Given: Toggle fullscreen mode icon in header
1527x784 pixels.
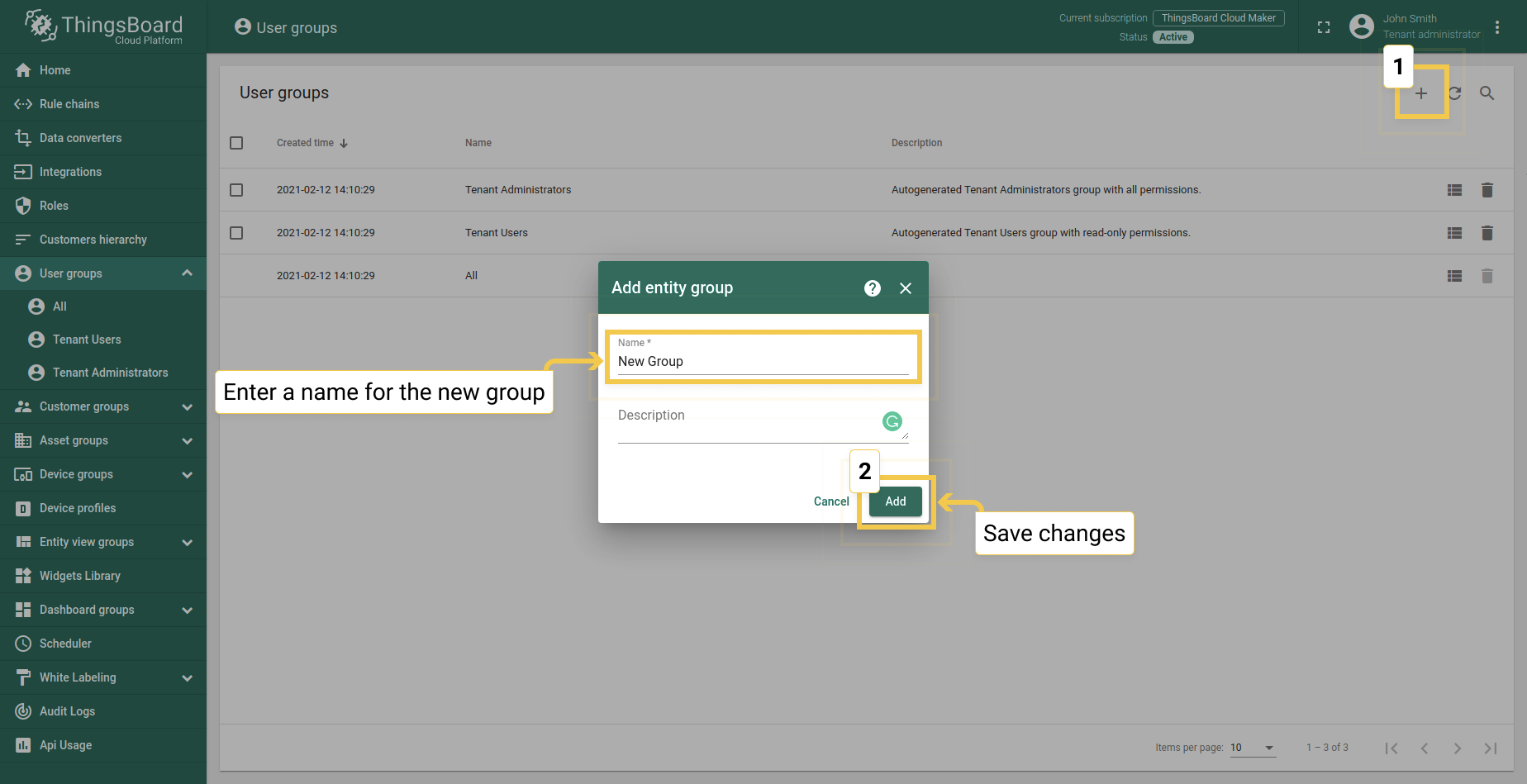Looking at the screenshot, I should (x=1324, y=27).
